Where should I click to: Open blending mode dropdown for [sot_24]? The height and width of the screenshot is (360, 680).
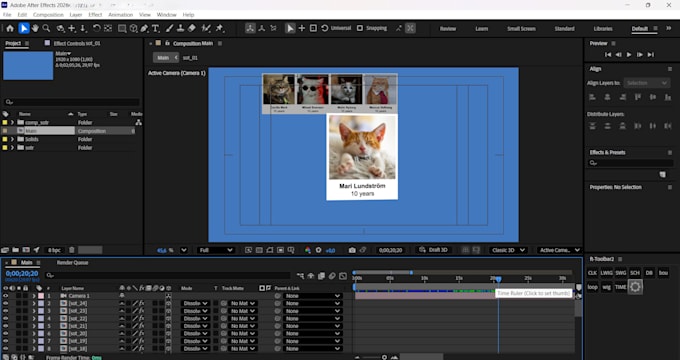195,304
